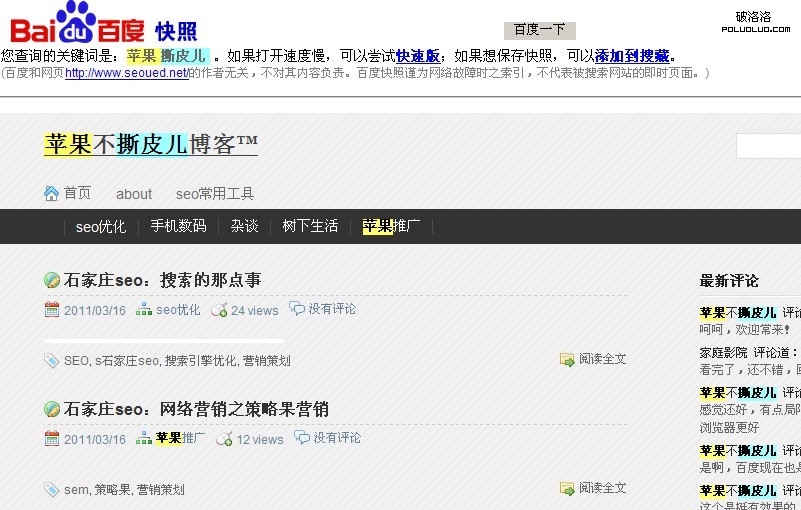This screenshot has width=801, height=510.
Task: Click the home icon beside 首页
Action: coord(52,194)
